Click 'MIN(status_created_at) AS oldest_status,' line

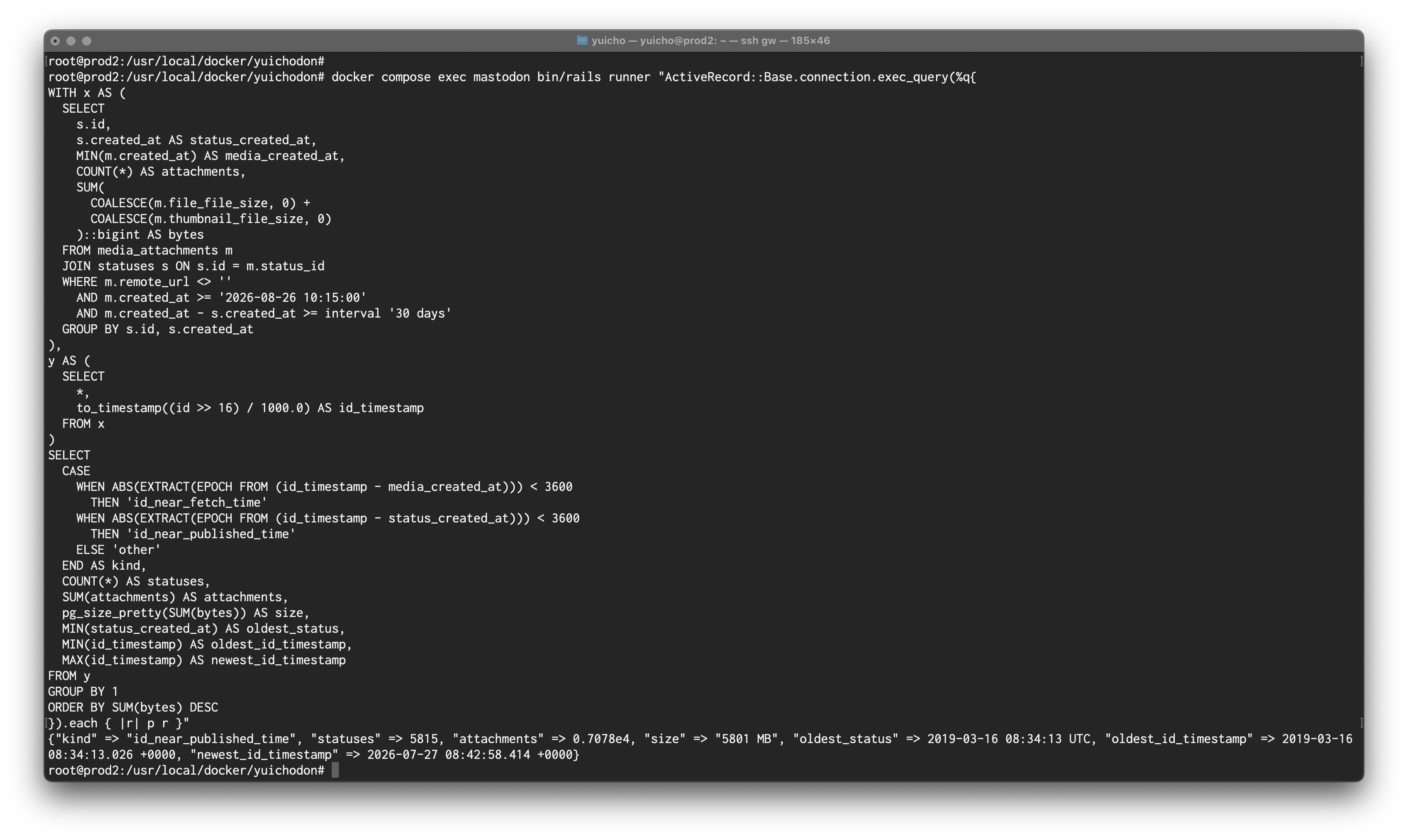203,629
